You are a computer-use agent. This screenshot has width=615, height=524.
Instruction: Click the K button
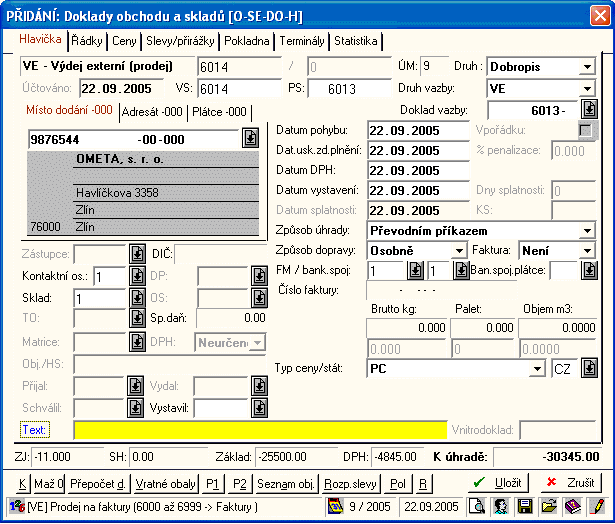point(22,484)
